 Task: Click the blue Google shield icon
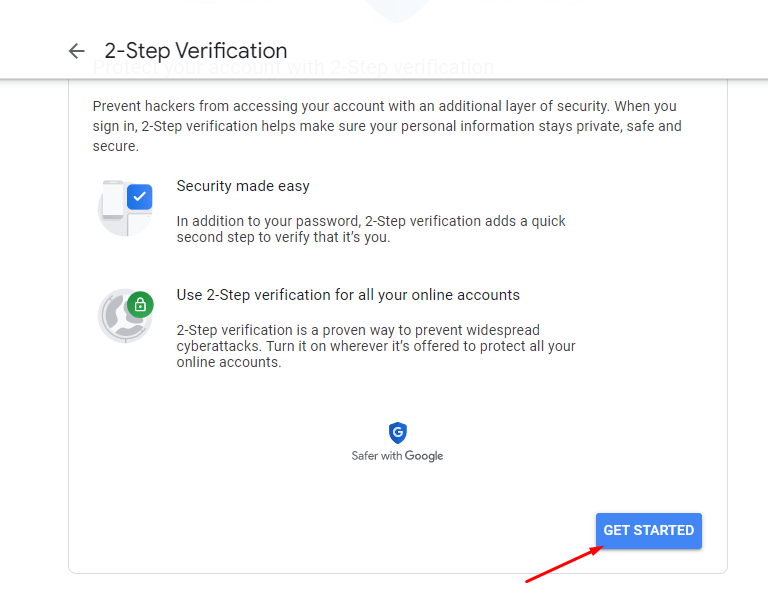pyautogui.click(x=398, y=433)
